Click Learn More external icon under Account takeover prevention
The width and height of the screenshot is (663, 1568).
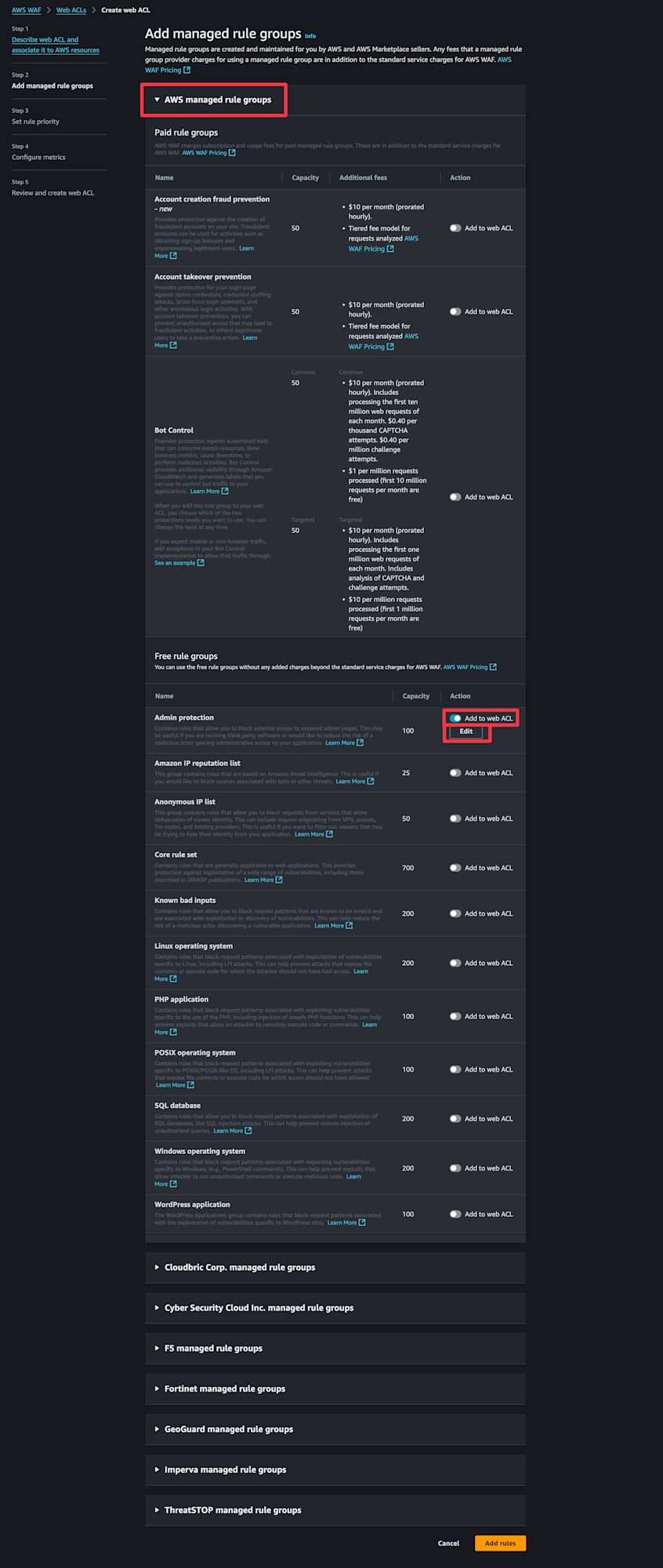[x=173, y=345]
